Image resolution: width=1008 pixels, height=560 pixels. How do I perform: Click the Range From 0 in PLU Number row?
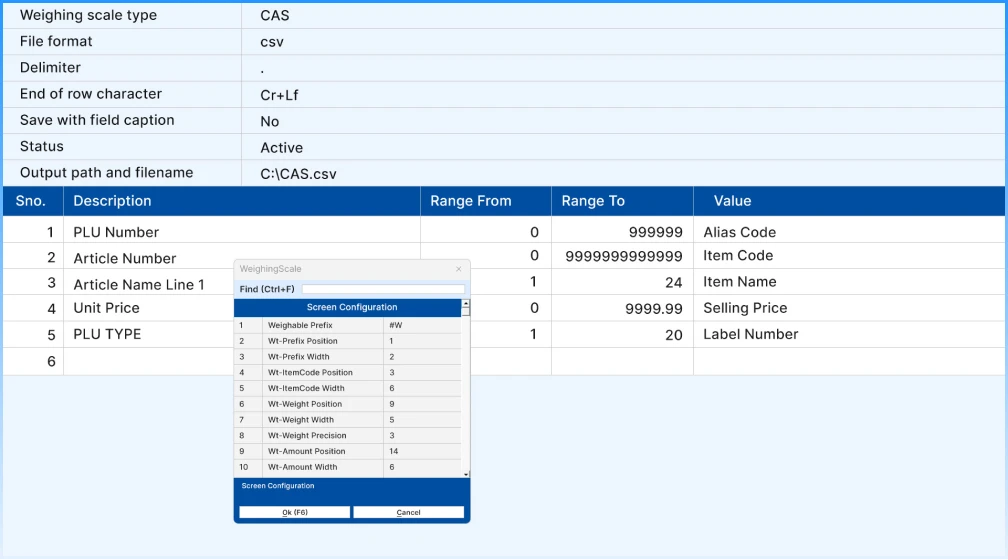tap(534, 232)
